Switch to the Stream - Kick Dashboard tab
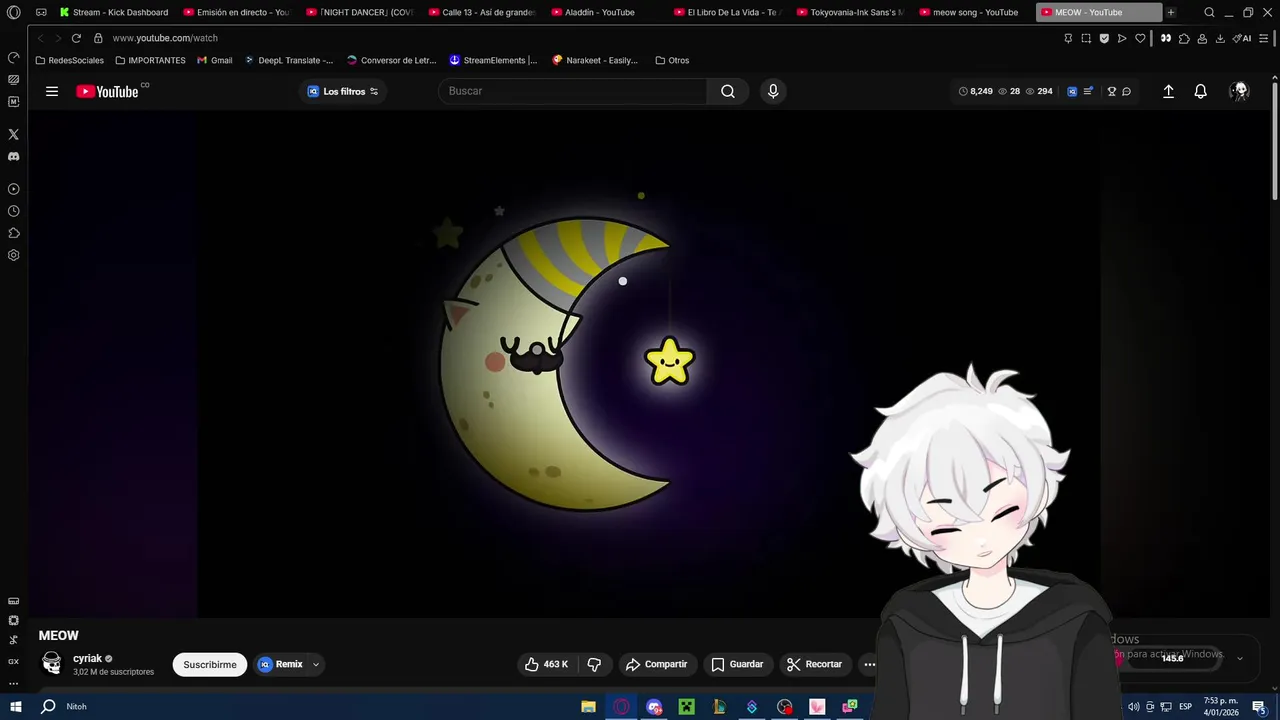This screenshot has width=1280, height=720. 113,12
